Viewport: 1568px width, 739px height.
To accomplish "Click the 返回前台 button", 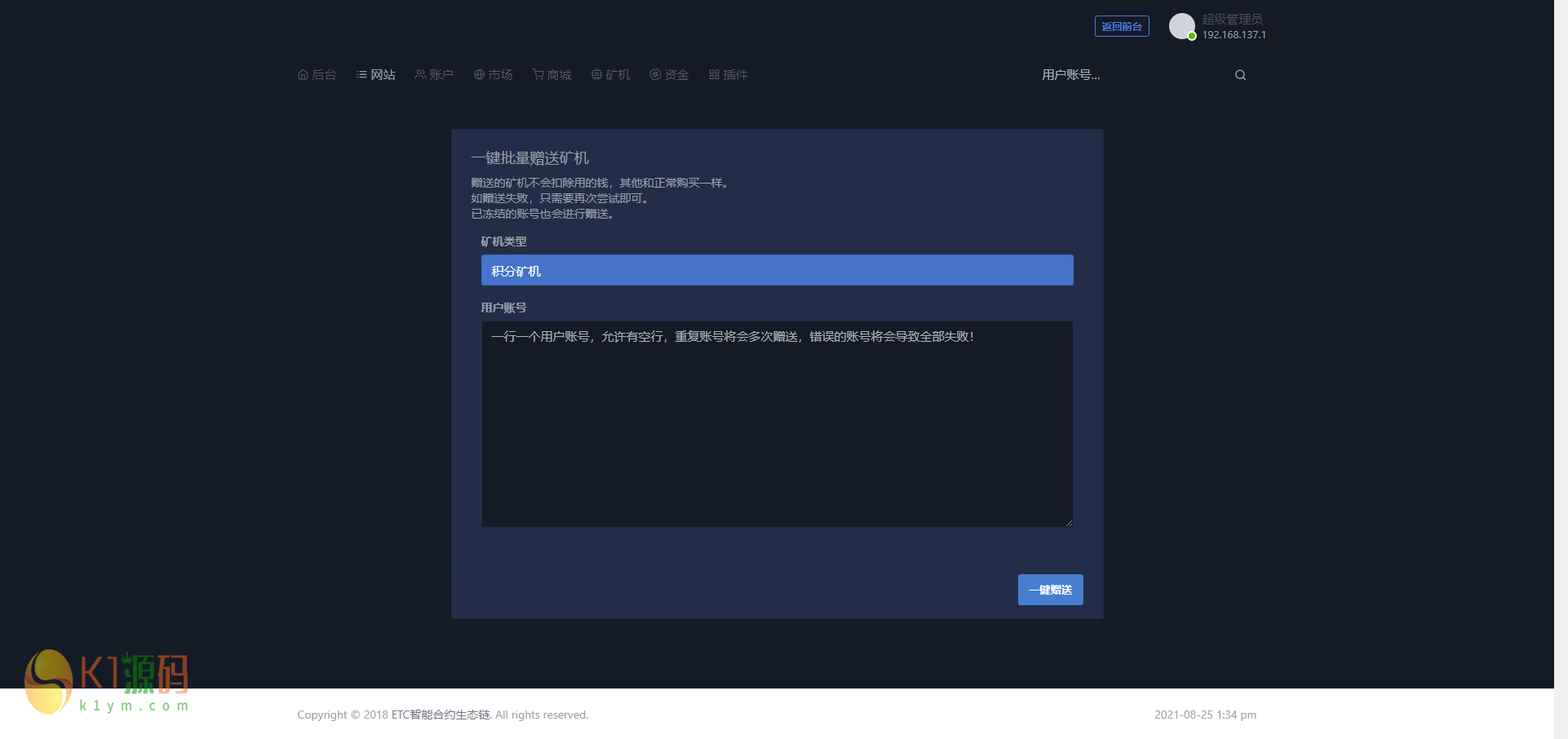I will [x=1122, y=26].
